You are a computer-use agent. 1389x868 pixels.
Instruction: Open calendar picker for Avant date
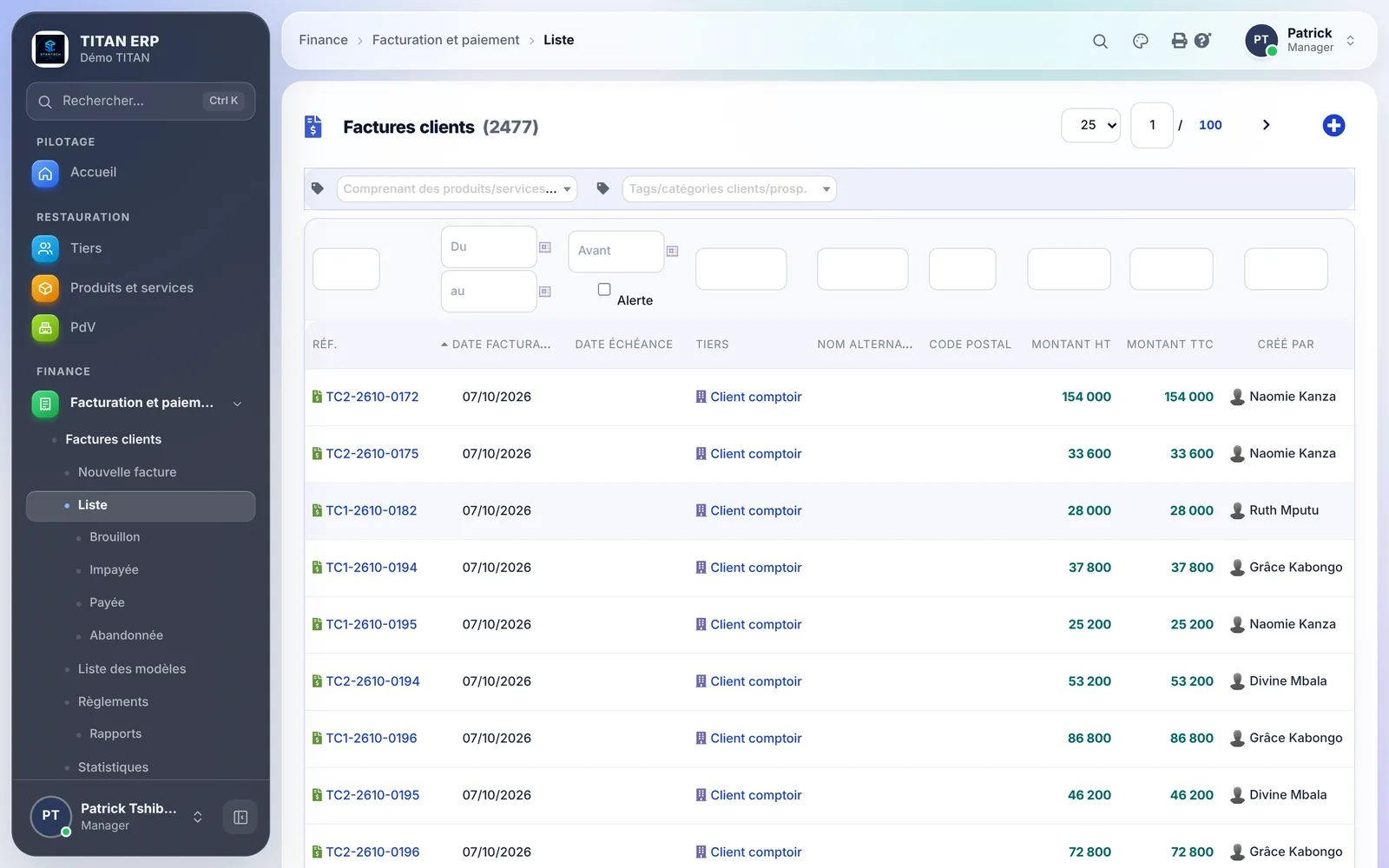(672, 251)
